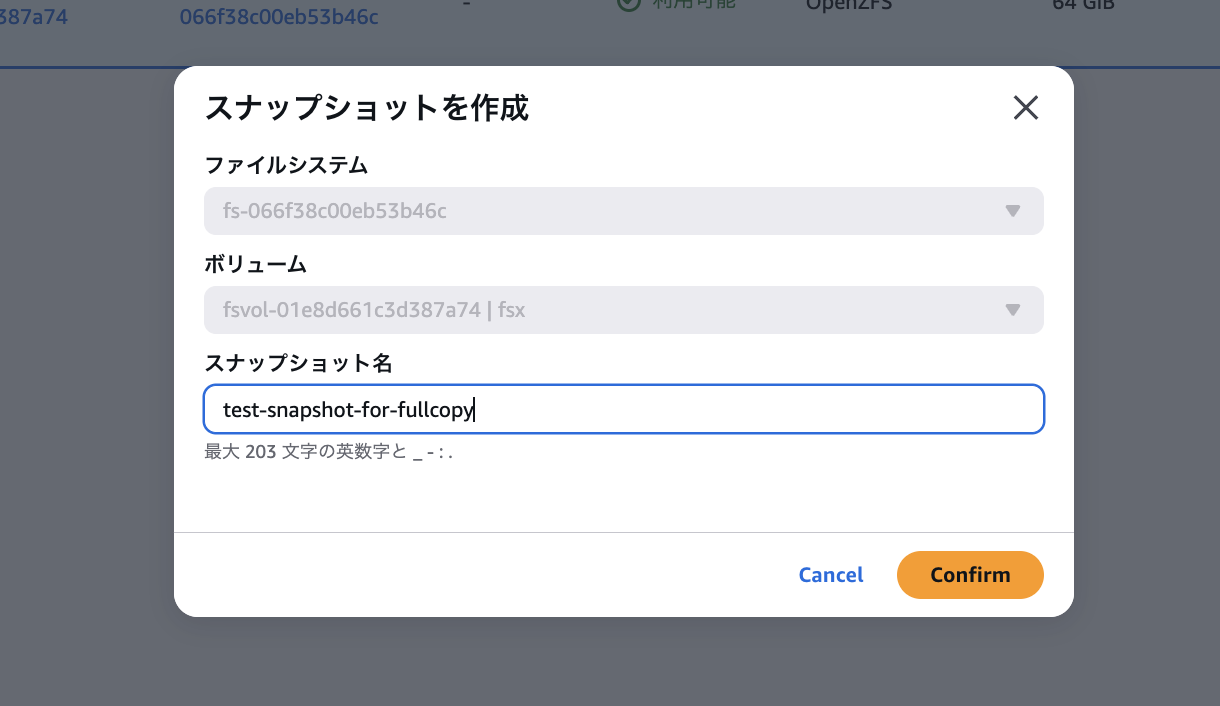Click the 利用可能 status text
Image resolution: width=1220 pixels, height=706 pixels.
coord(693,5)
